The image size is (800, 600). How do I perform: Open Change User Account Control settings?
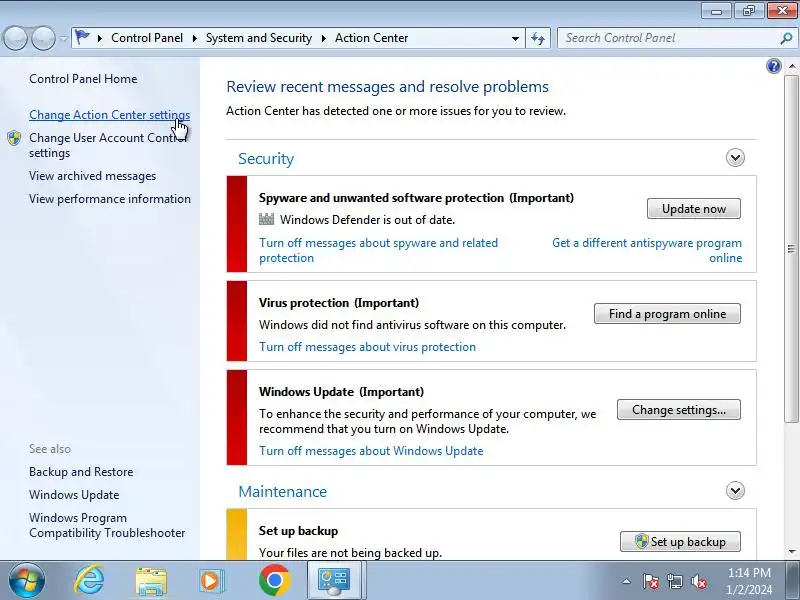coord(108,145)
